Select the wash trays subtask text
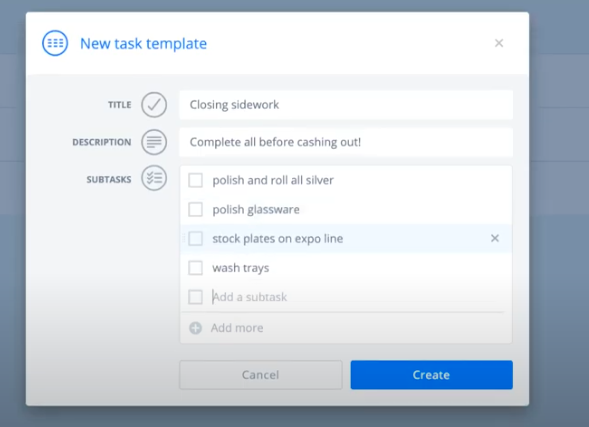The height and width of the screenshot is (427, 589). 241,268
